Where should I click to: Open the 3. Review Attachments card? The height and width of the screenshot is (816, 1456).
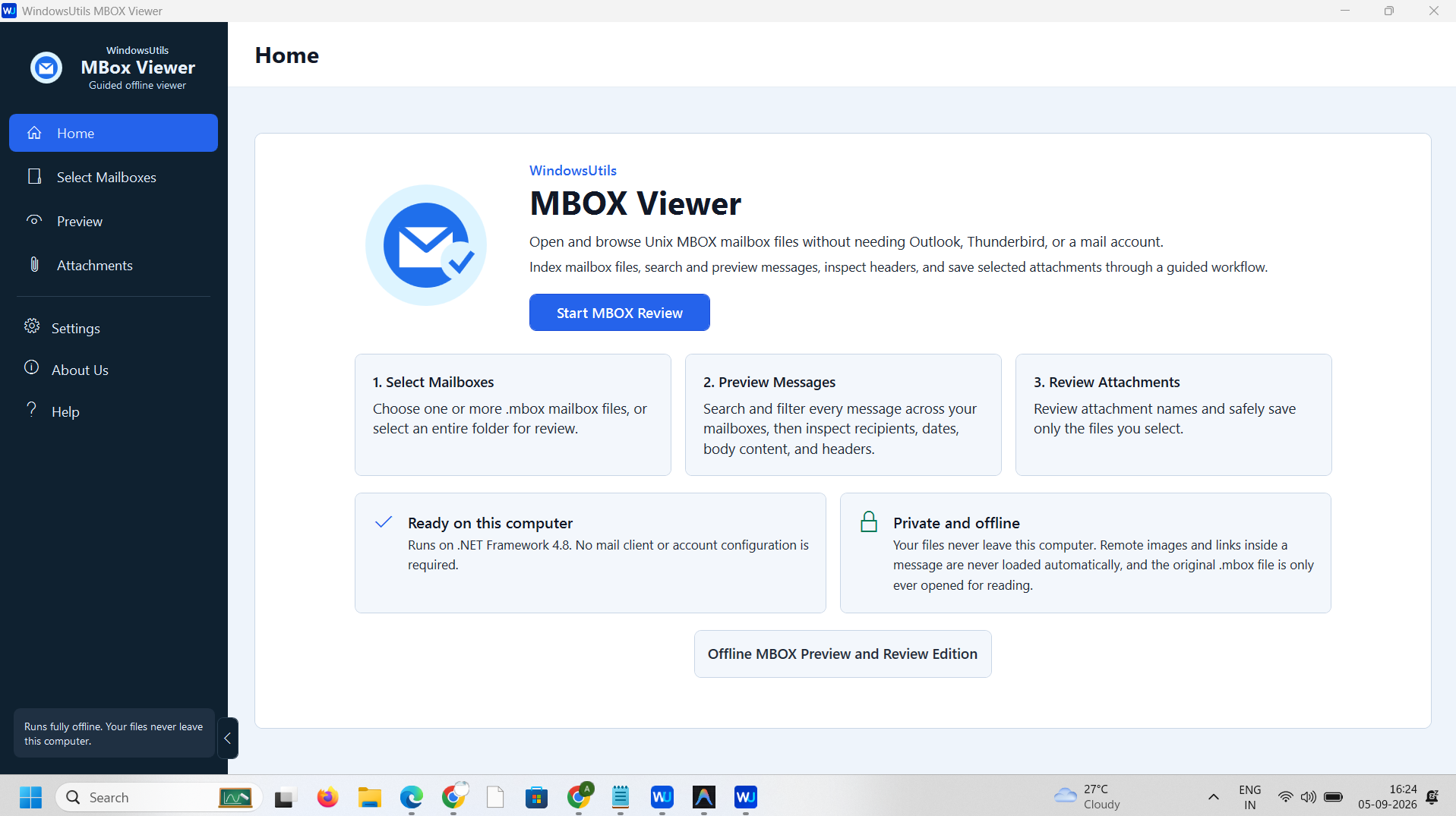point(1173,414)
